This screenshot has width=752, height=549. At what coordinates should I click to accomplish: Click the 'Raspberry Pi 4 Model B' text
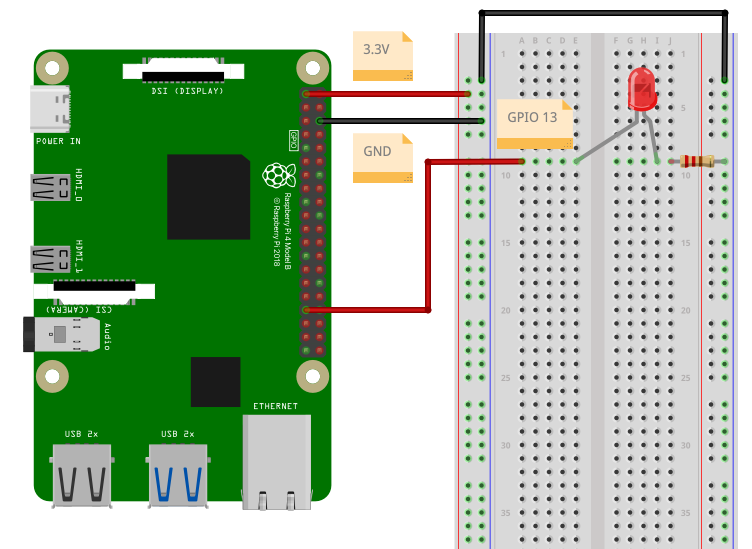coord(288,231)
